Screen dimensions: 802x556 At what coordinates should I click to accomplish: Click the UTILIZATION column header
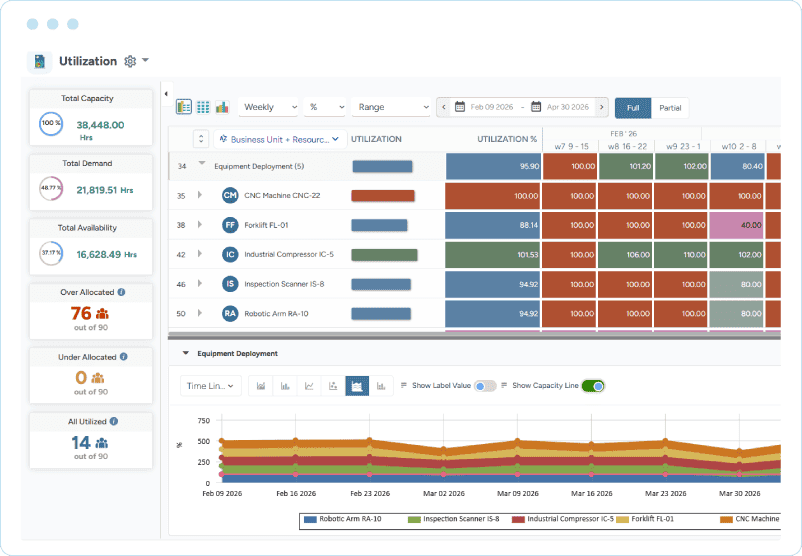tap(376, 139)
